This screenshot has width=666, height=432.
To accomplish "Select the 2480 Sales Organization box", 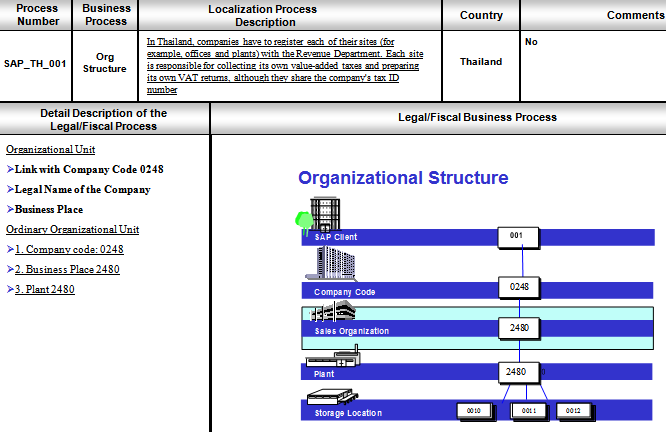I will 519,328.
